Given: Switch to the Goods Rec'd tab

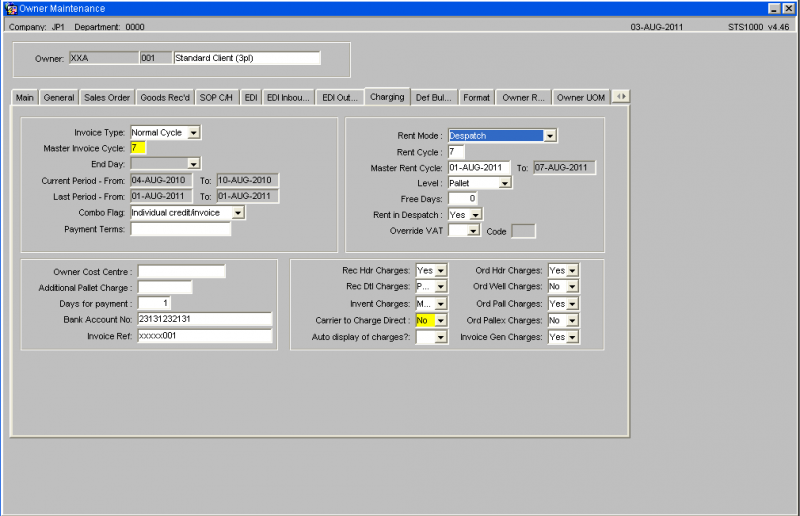Looking at the screenshot, I should (x=165, y=97).
